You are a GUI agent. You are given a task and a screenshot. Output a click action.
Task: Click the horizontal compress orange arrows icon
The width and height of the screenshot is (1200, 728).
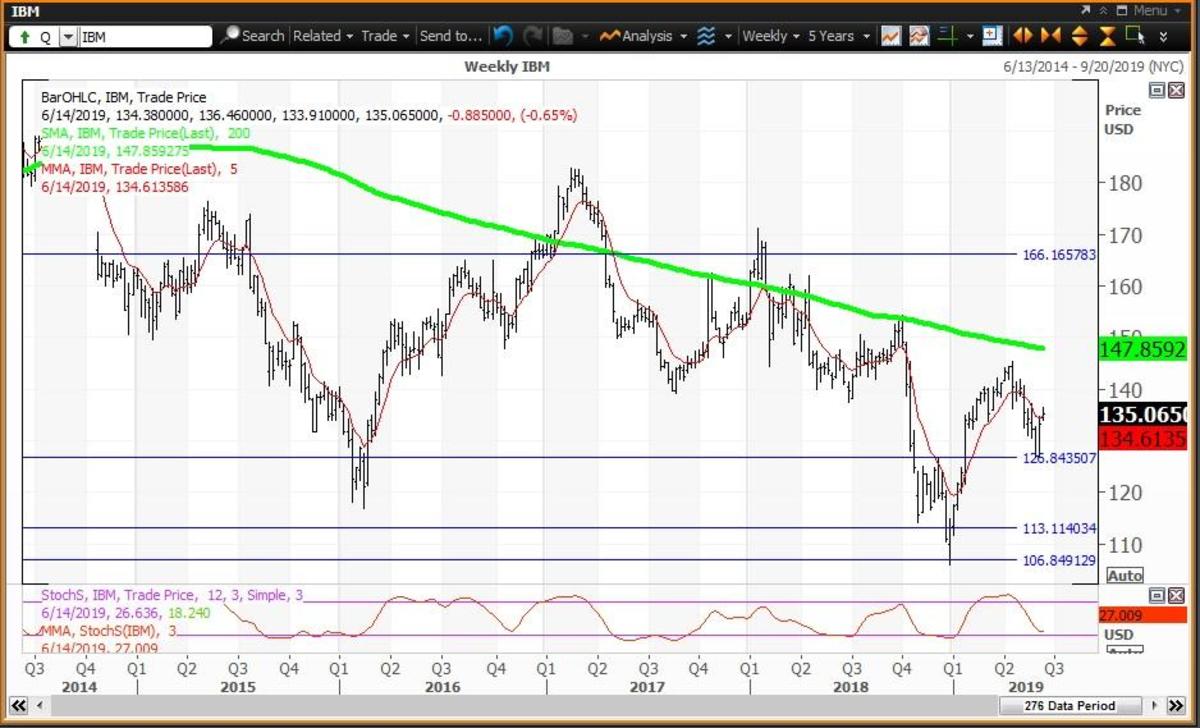click(1050, 36)
